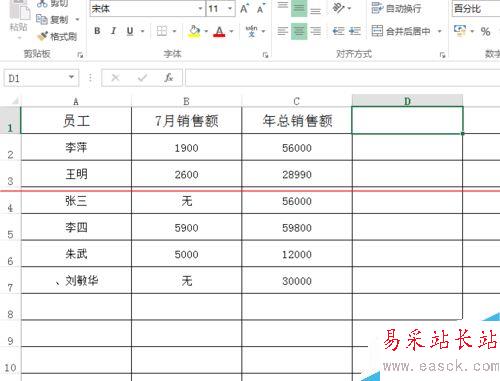Viewport: 500px width, 381px height.
Task: Click the text orientation icon
Action: click(338, 8)
